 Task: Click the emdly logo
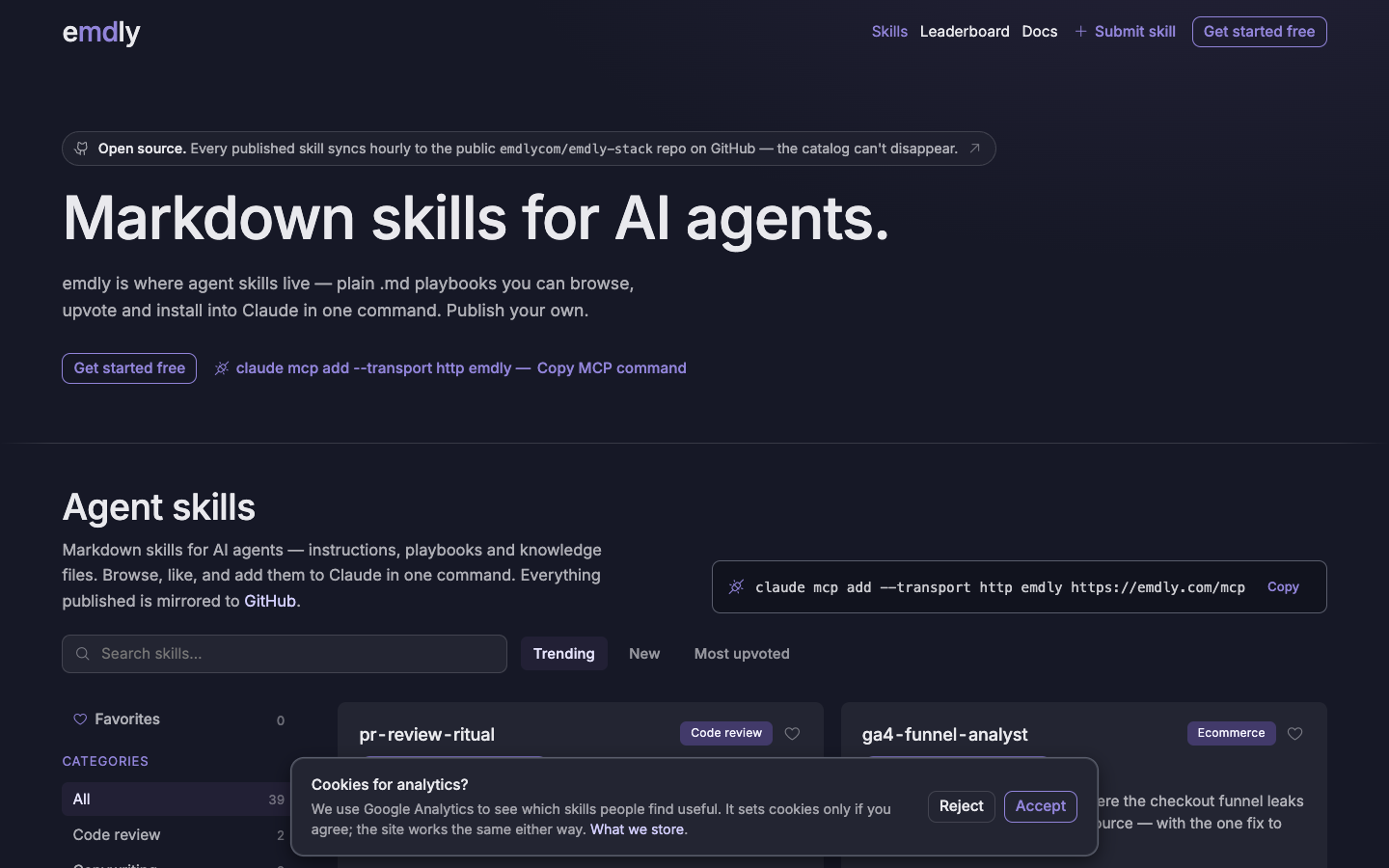coord(101,33)
